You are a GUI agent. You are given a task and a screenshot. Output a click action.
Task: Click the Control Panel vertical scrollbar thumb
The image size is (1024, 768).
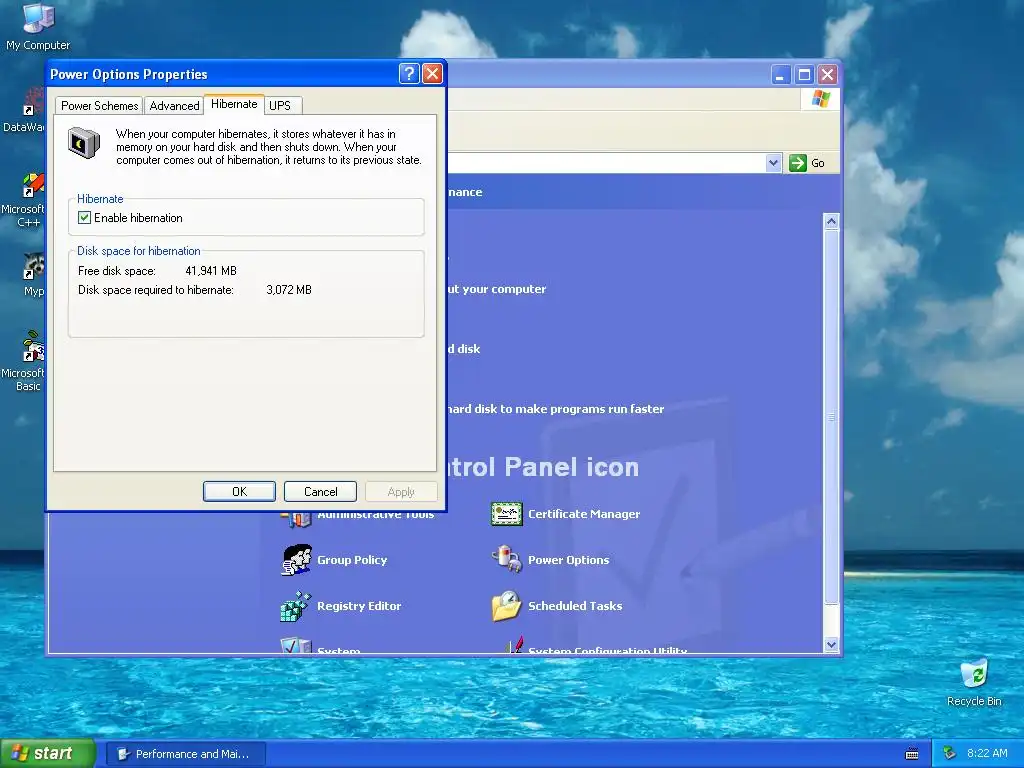[831, 417]
